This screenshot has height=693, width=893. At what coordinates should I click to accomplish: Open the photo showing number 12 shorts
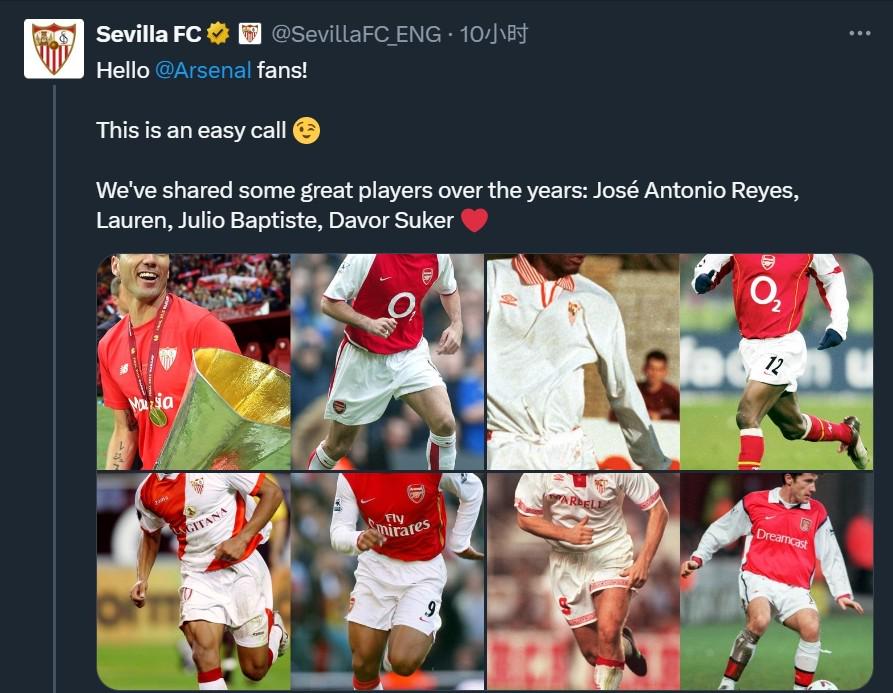coord(777,362)
